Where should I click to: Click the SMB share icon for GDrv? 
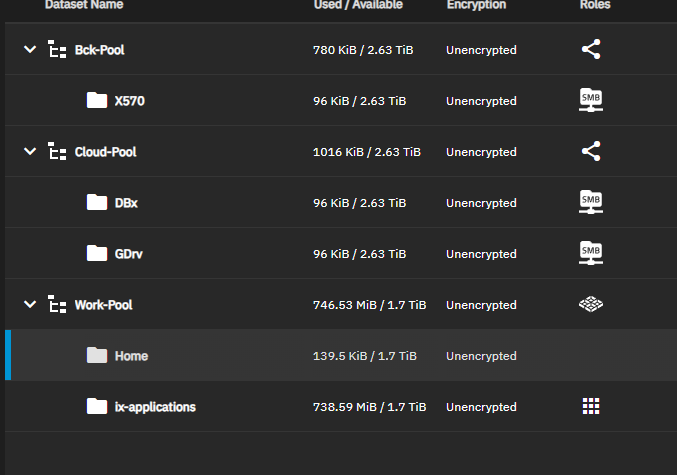[x=591, y=253]
